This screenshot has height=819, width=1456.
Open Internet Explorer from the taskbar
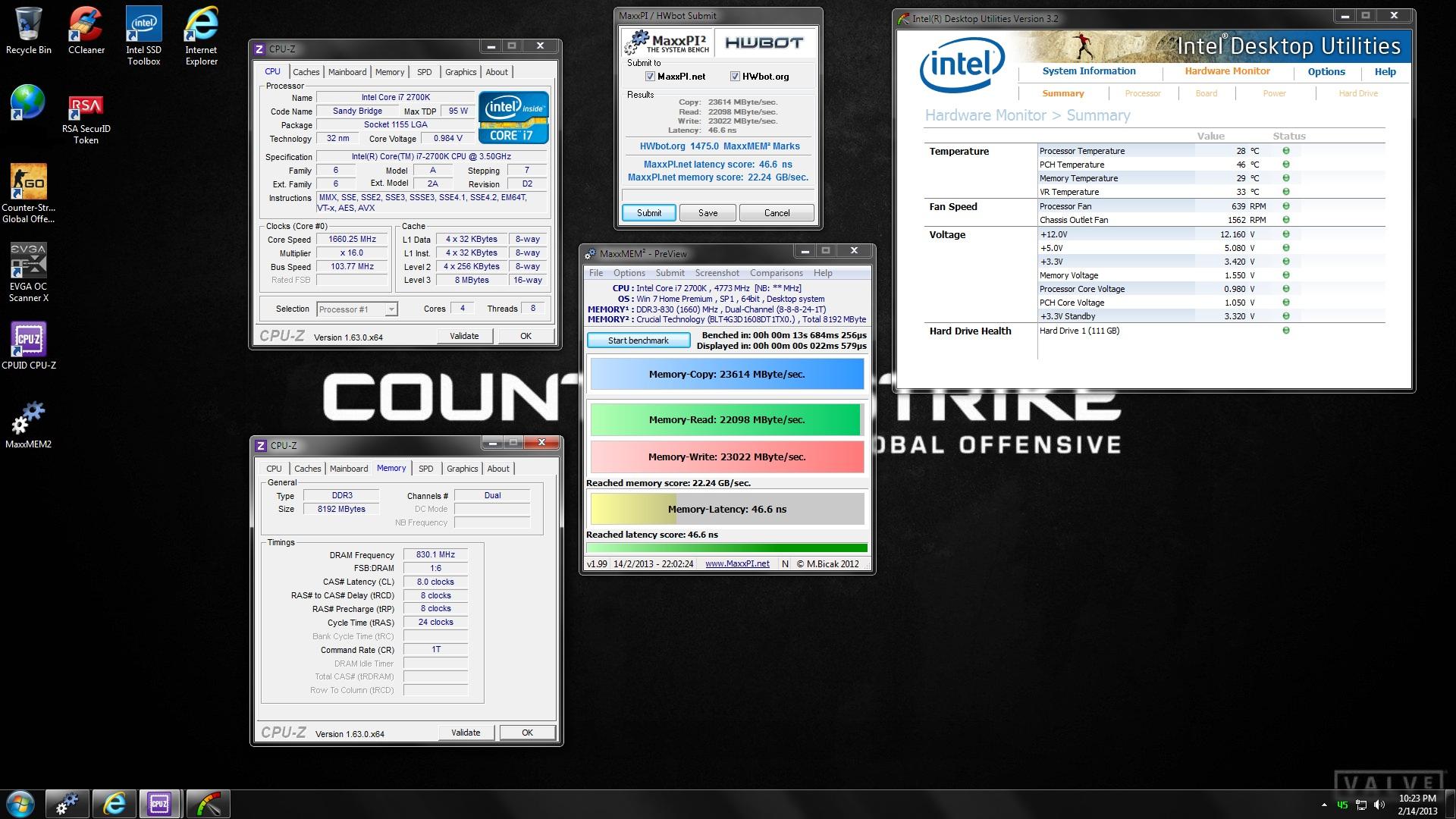[x=114, y=804]
